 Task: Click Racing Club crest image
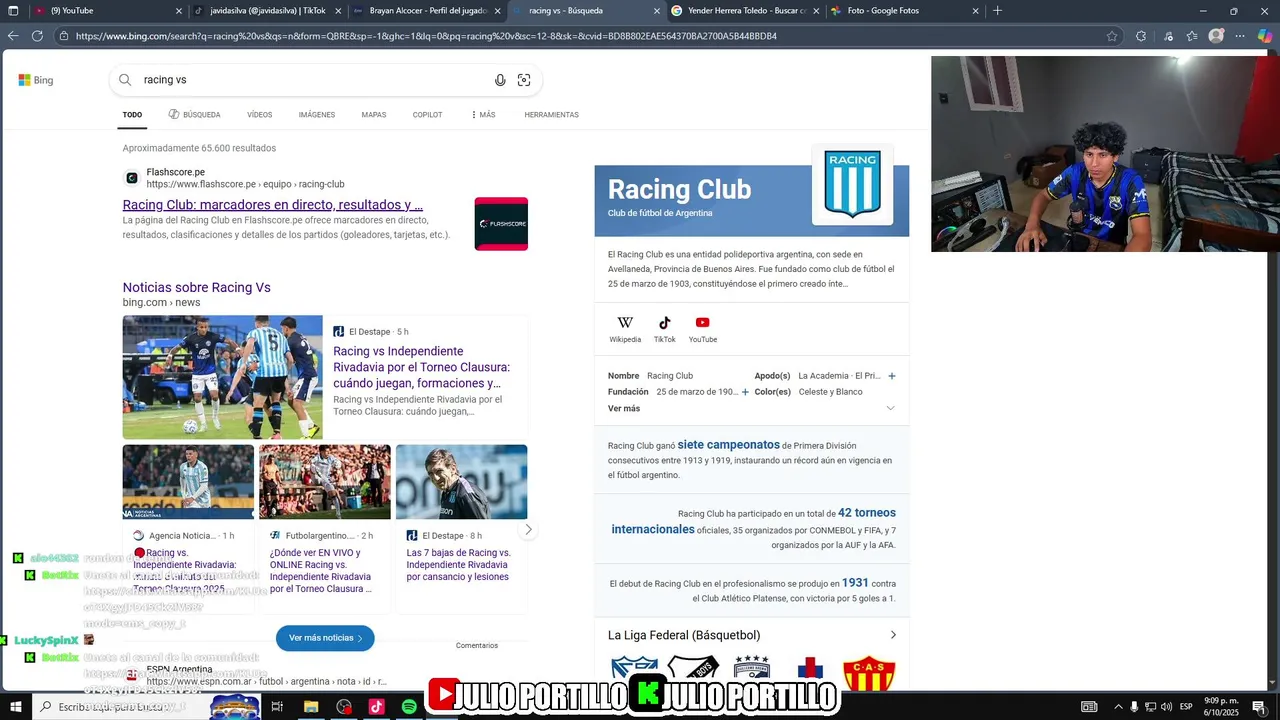pyautogui.click(x=852, y=183)
